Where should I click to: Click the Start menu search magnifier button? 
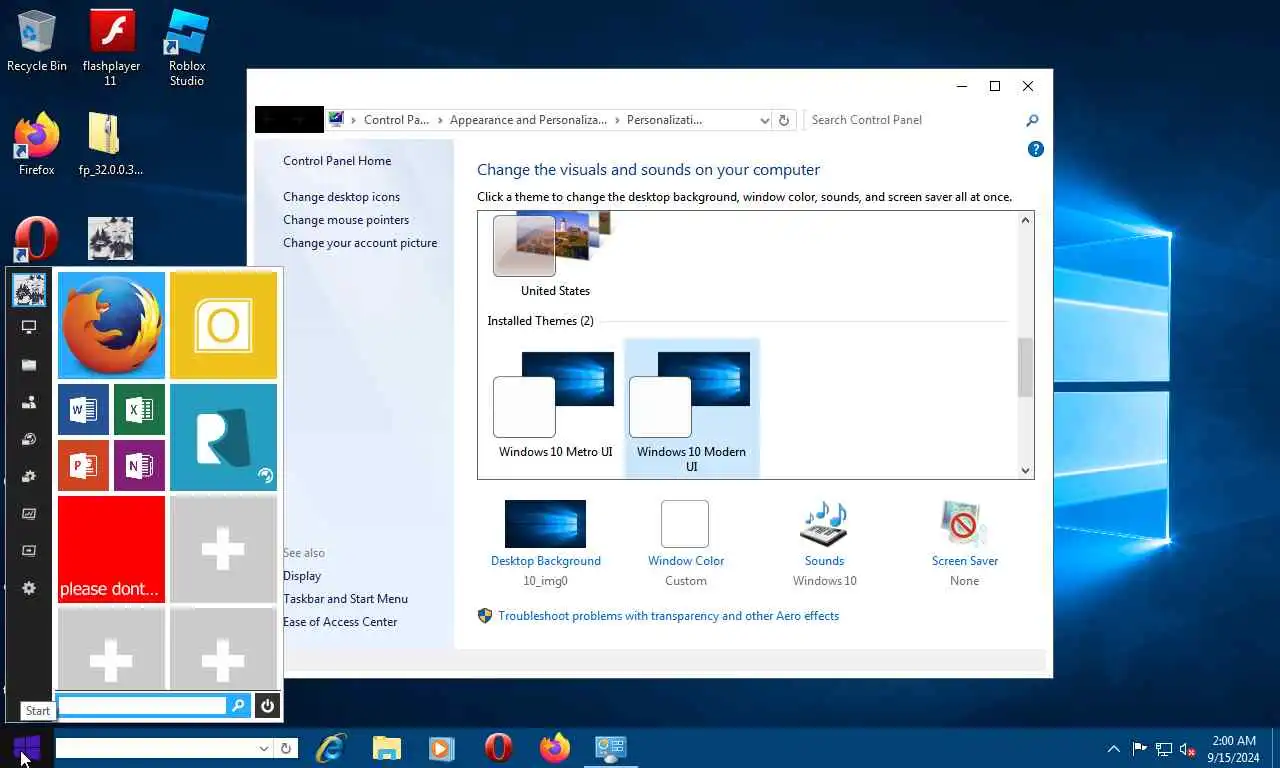pos(238,706)
